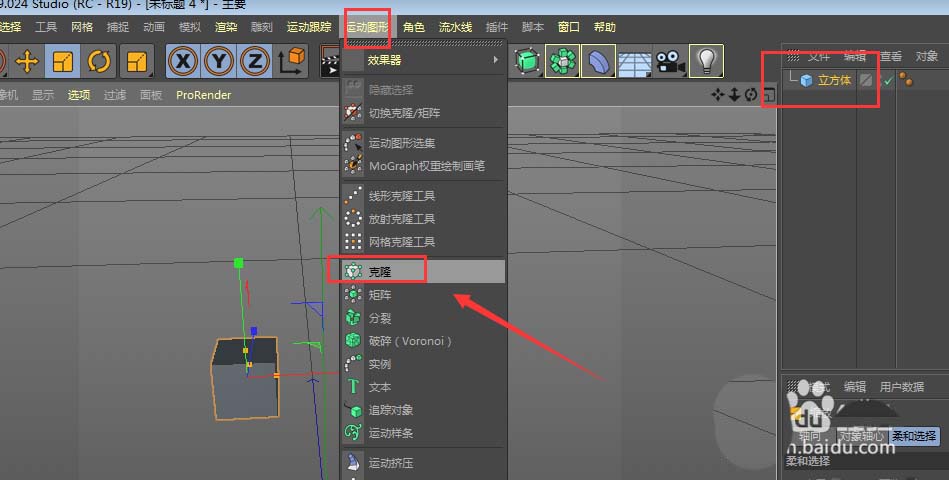Open 脚本 menu
This screenshot has height=480, width=949.
click(533, 27)
